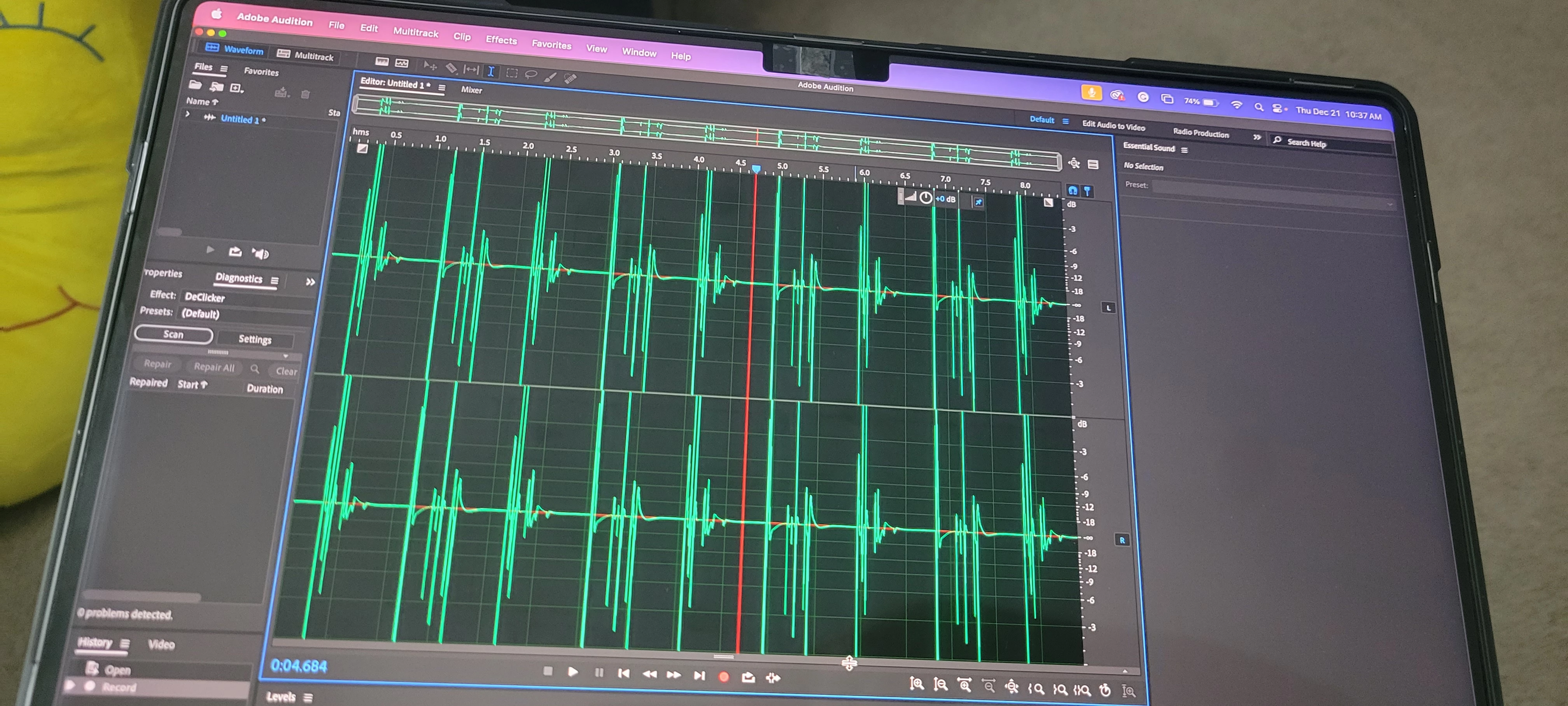Open the Effects menu
Screen dimensions: 1568x706
501,40
